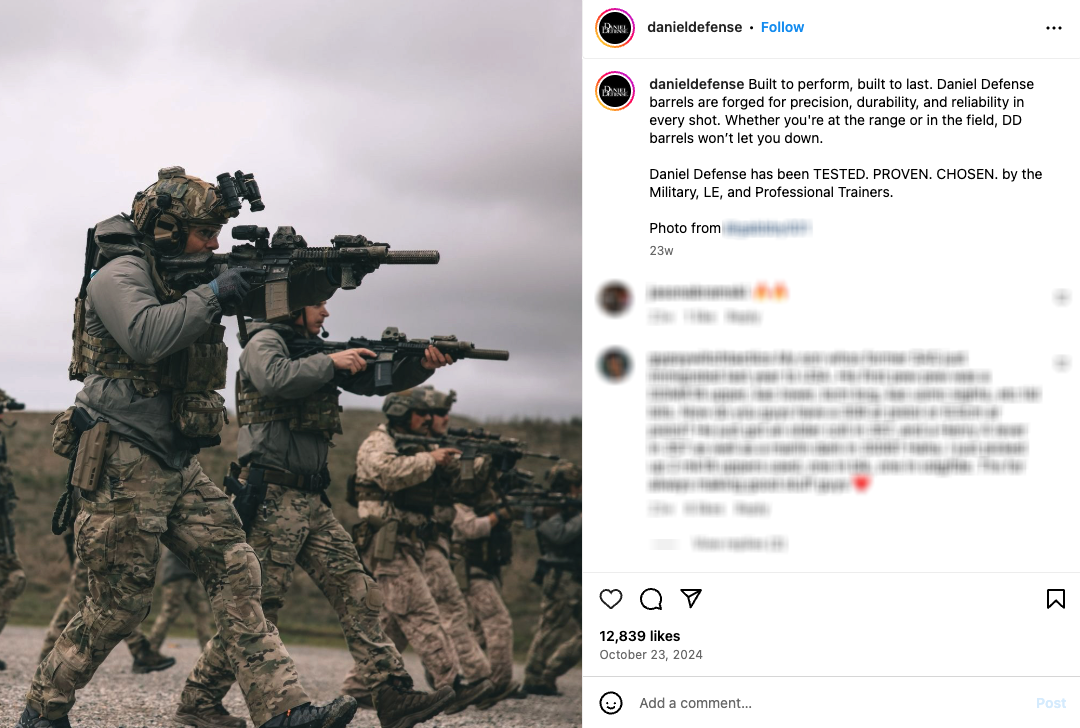
Task: Open the October 23, 2024 date link
Action: pos(651,654)
